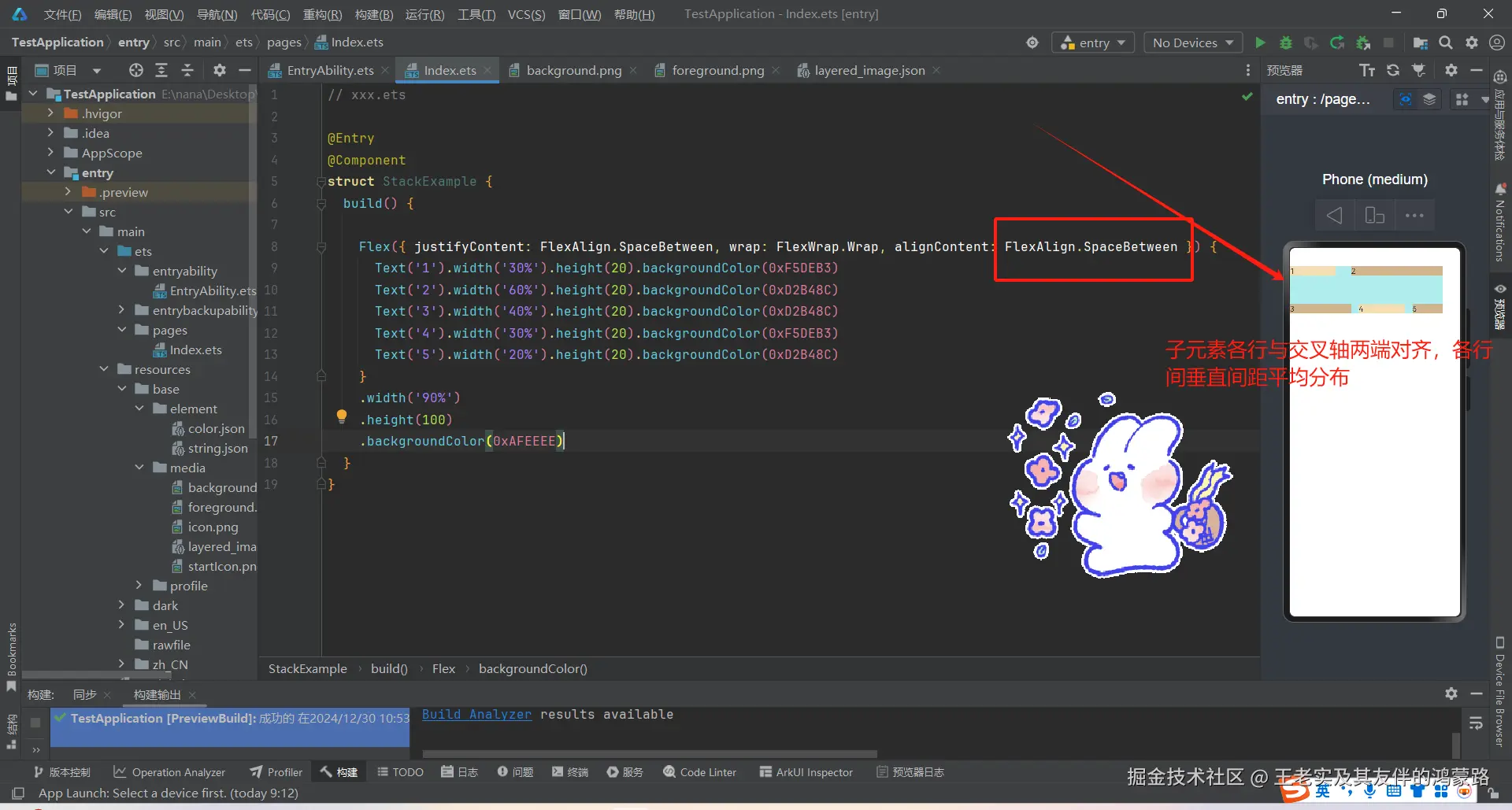Collapse all nodes in project panel
The width and height of the screenshot is (1512, 810).
coord(187,70)
